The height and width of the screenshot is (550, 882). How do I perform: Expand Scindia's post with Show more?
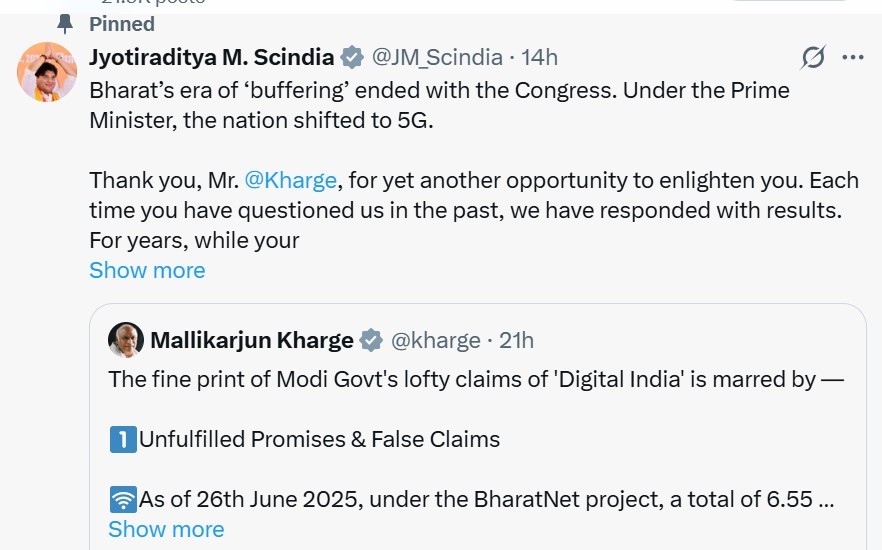pos(147,270)
